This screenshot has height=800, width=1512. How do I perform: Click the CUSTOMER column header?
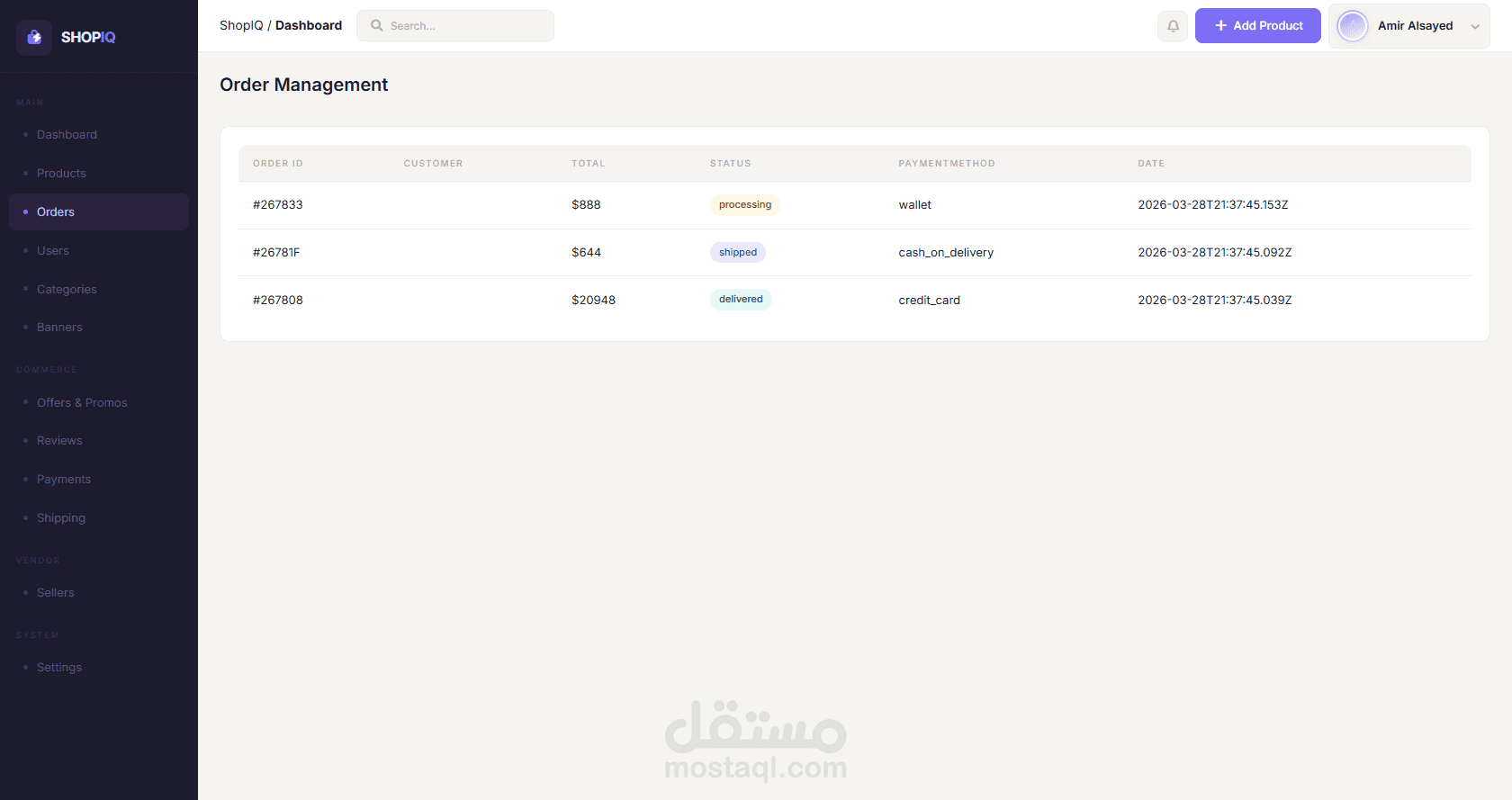tap(433, 164)
